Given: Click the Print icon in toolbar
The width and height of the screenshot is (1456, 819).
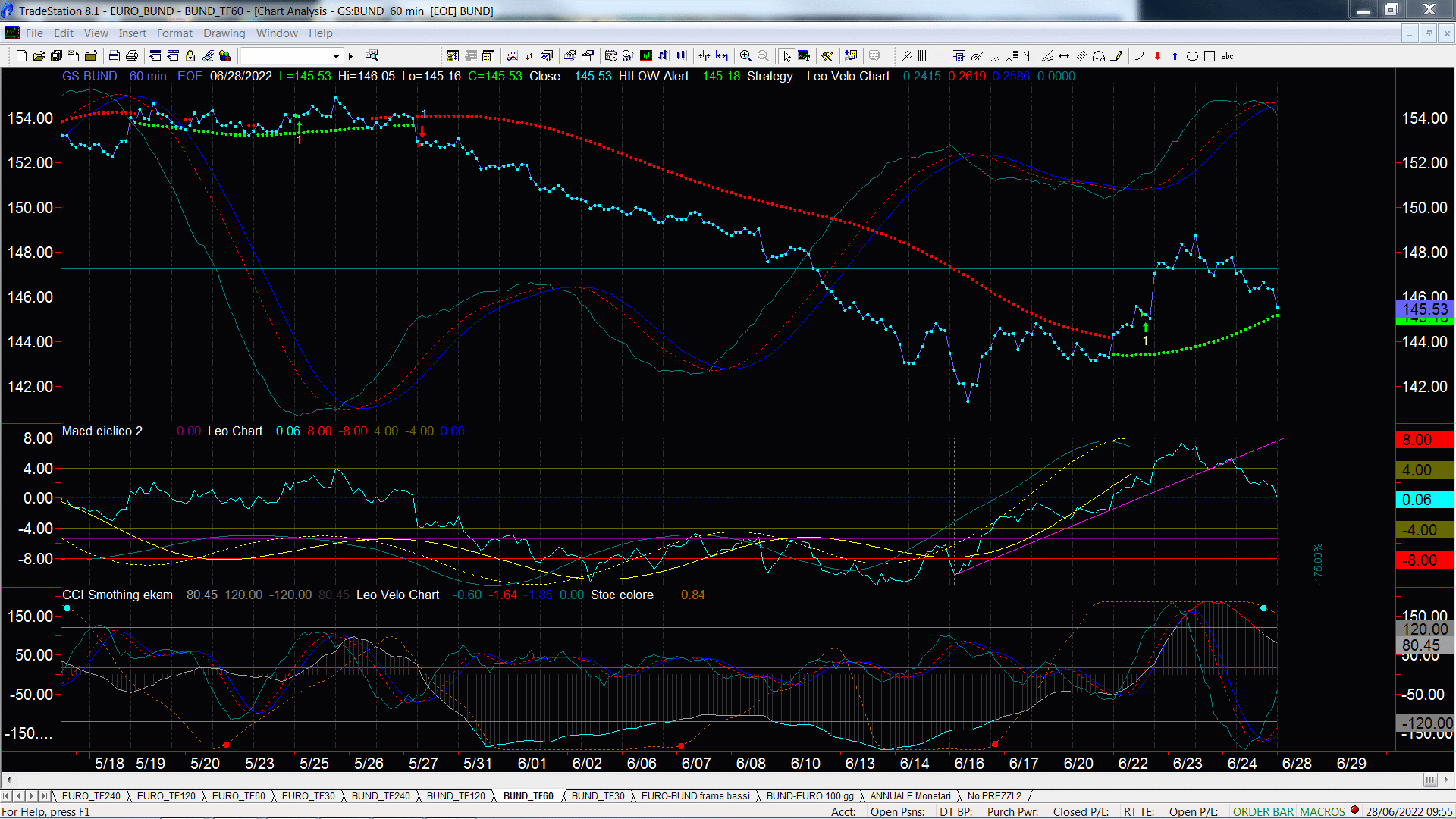Looking at the screenshot, I should pyautogui.click(x=132, y=56).
